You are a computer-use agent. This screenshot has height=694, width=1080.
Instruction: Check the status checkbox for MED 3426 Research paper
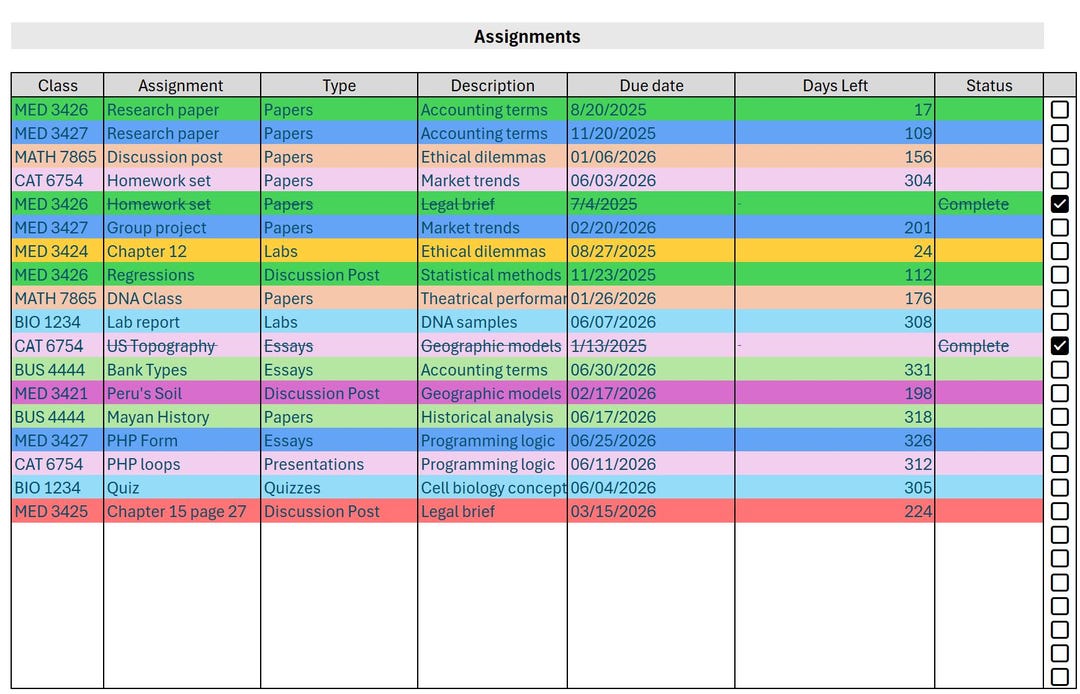click(1060, 110)
